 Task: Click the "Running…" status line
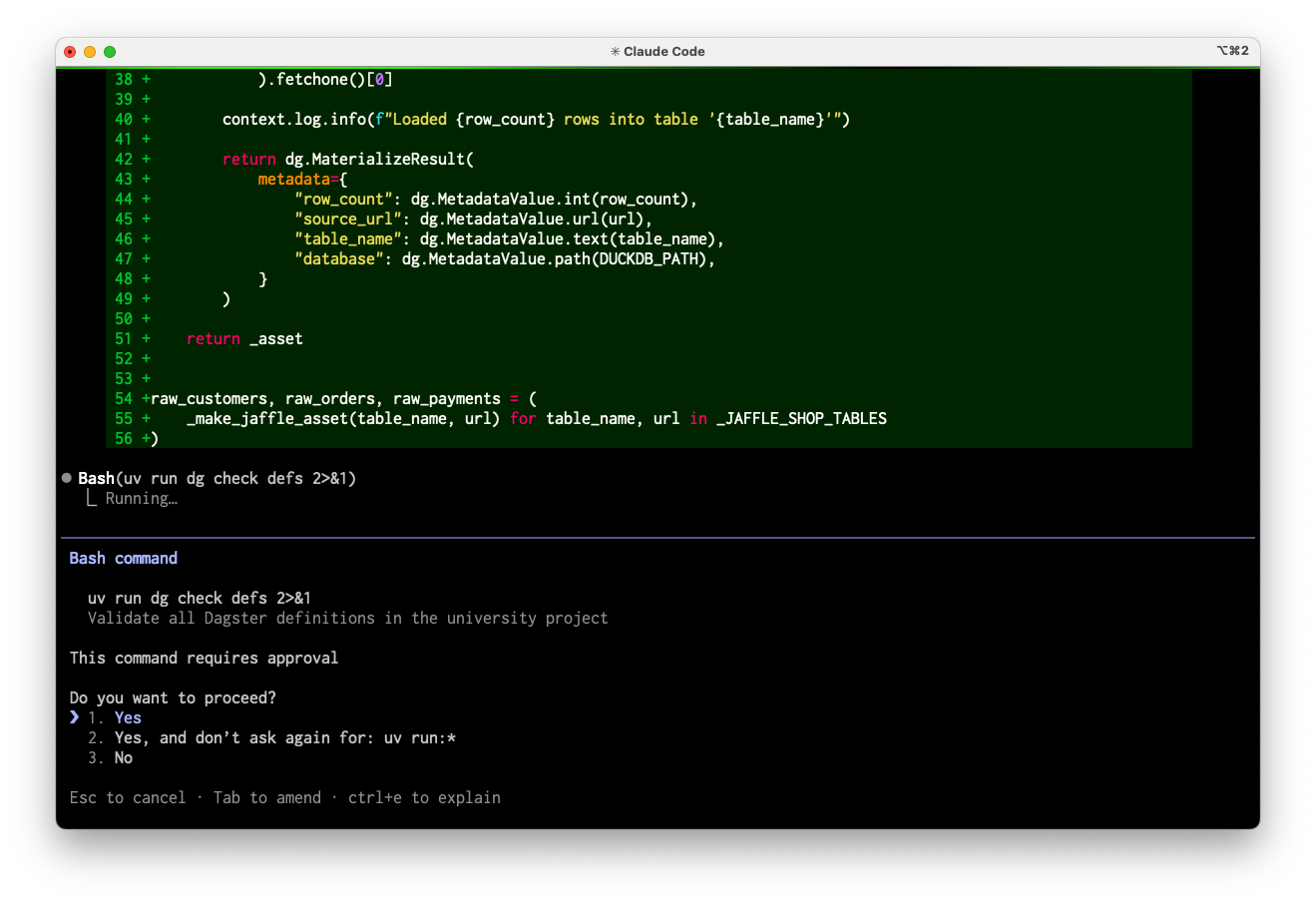141,498
